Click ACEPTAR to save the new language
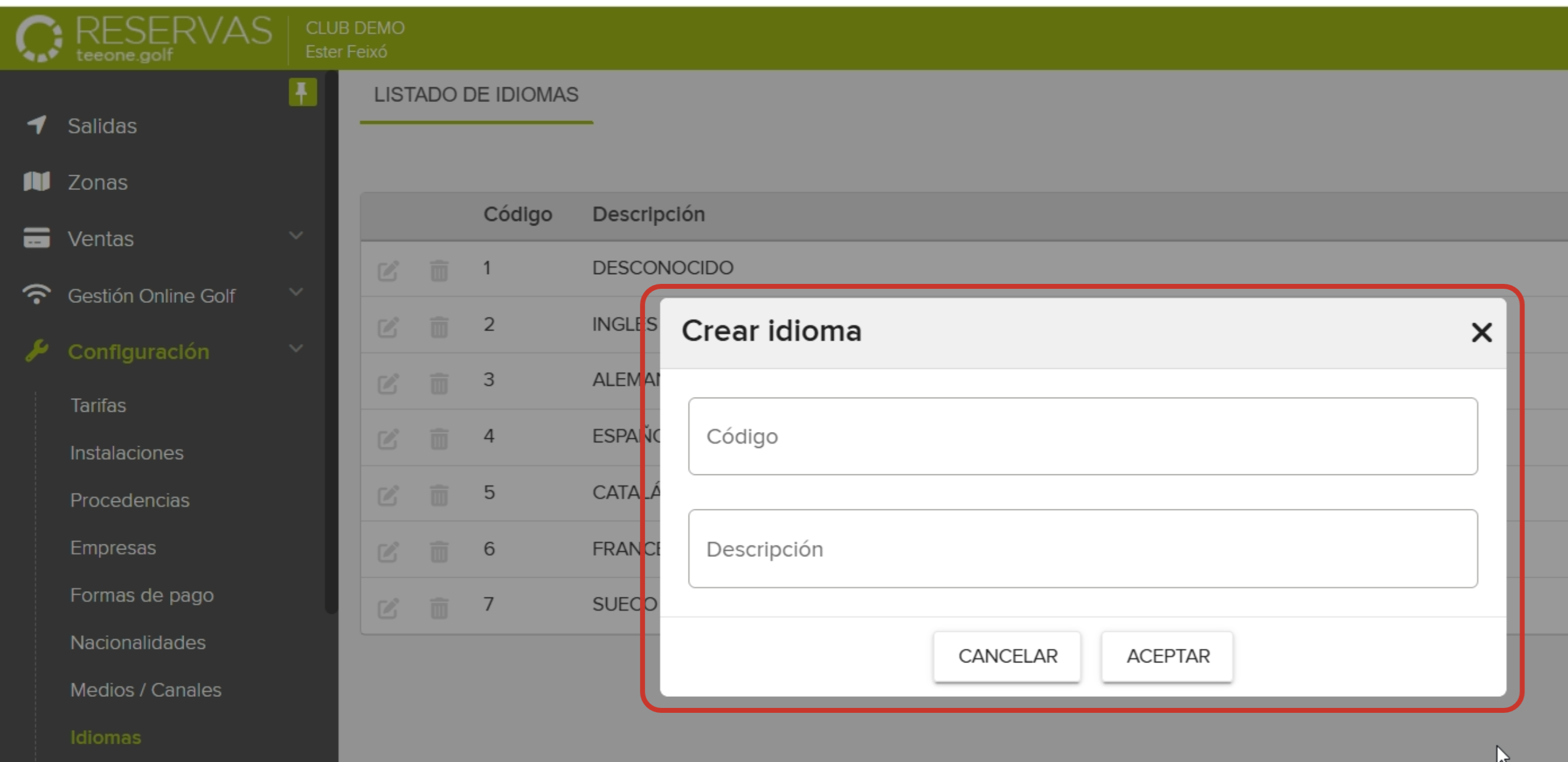 coord(1167,656)
